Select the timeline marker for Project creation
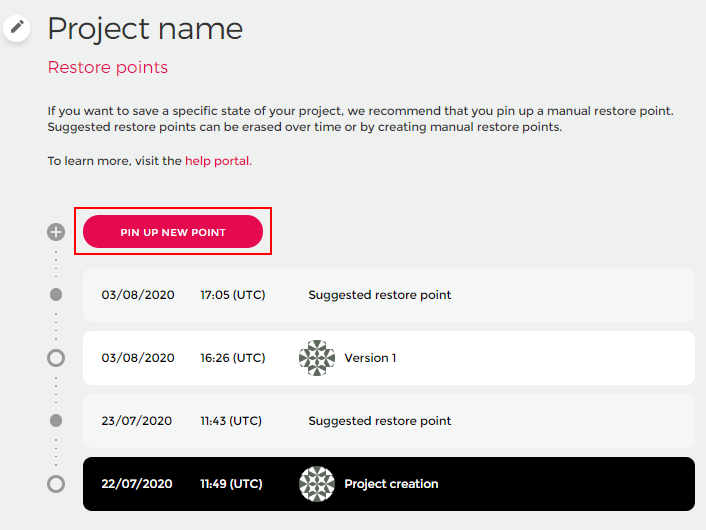The width and height of the screenshot is (706, 530). (56, 484)
